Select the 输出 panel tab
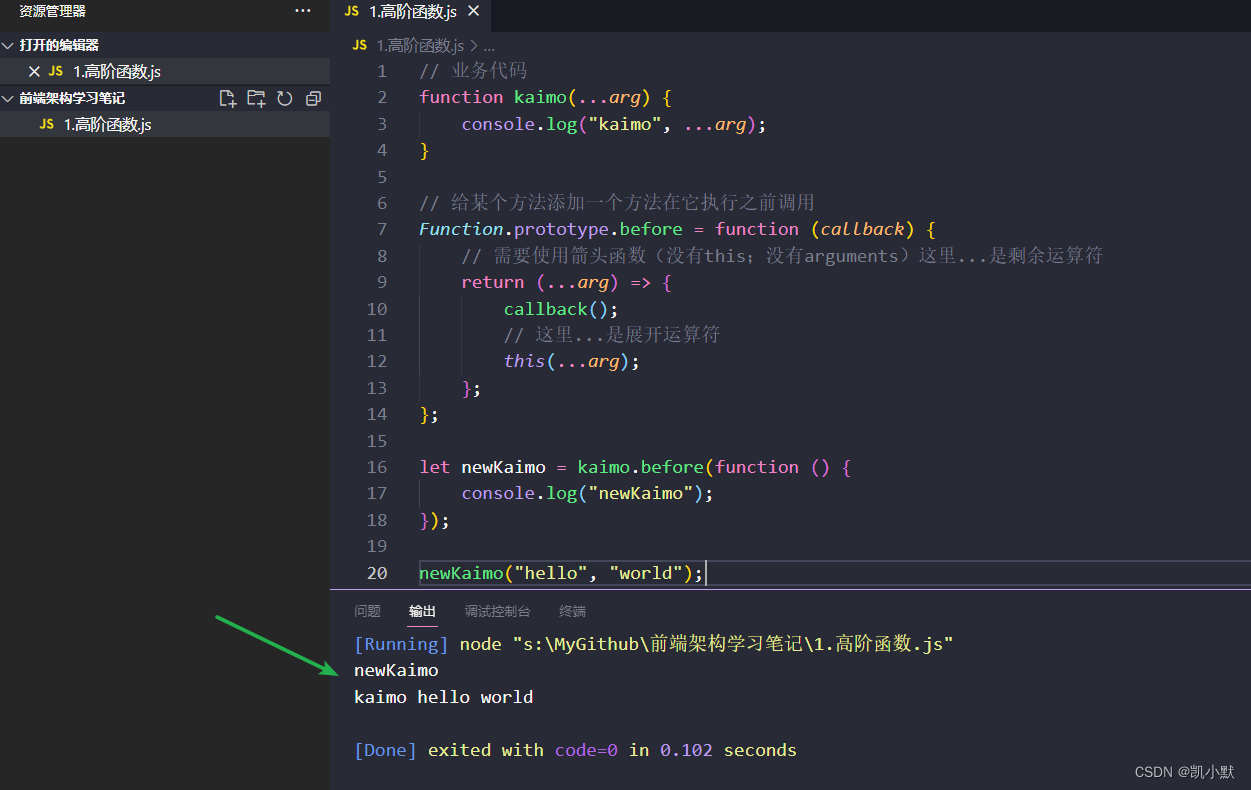Image resolution: width=1251 pixels, height=790 pixels. (422, 611)
